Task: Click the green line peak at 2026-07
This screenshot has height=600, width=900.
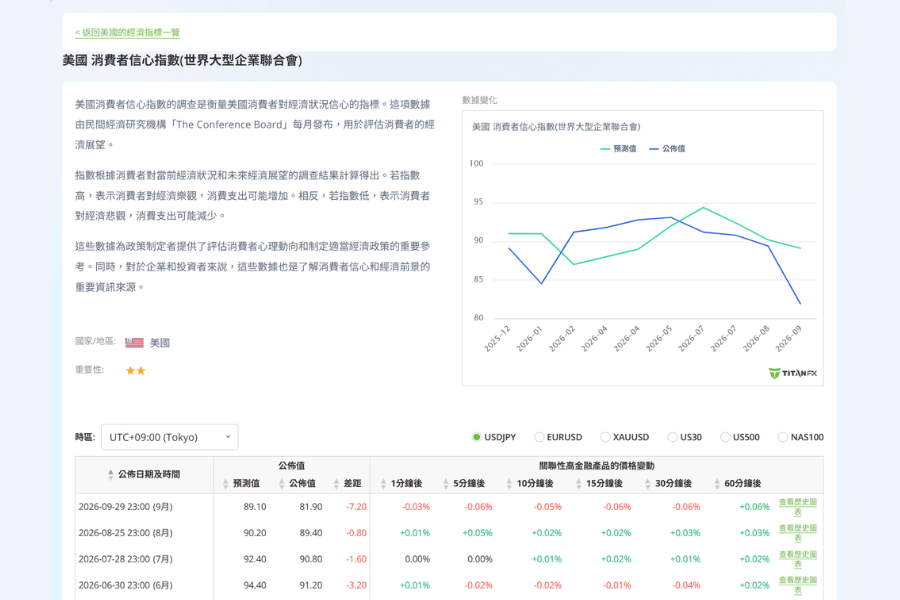Action: pyautogui.click(x=703, y=207)
